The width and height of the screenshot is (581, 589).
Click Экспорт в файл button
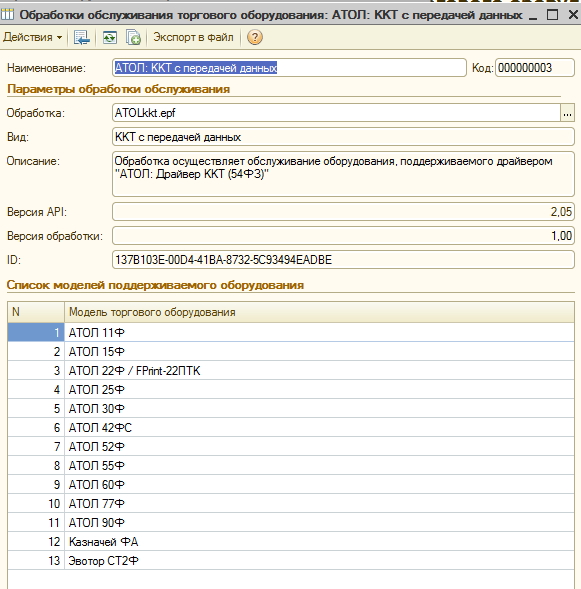pos(193,37)
